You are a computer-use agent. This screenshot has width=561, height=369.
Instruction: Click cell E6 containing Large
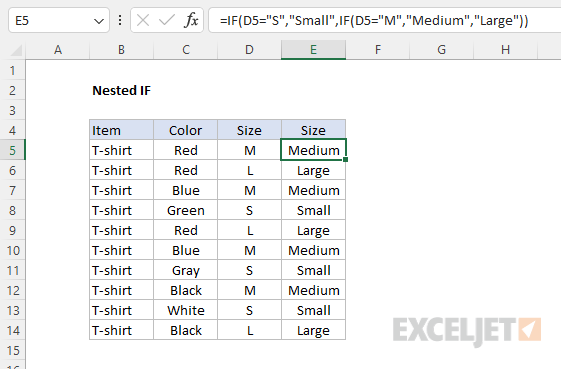pos(313,170)
